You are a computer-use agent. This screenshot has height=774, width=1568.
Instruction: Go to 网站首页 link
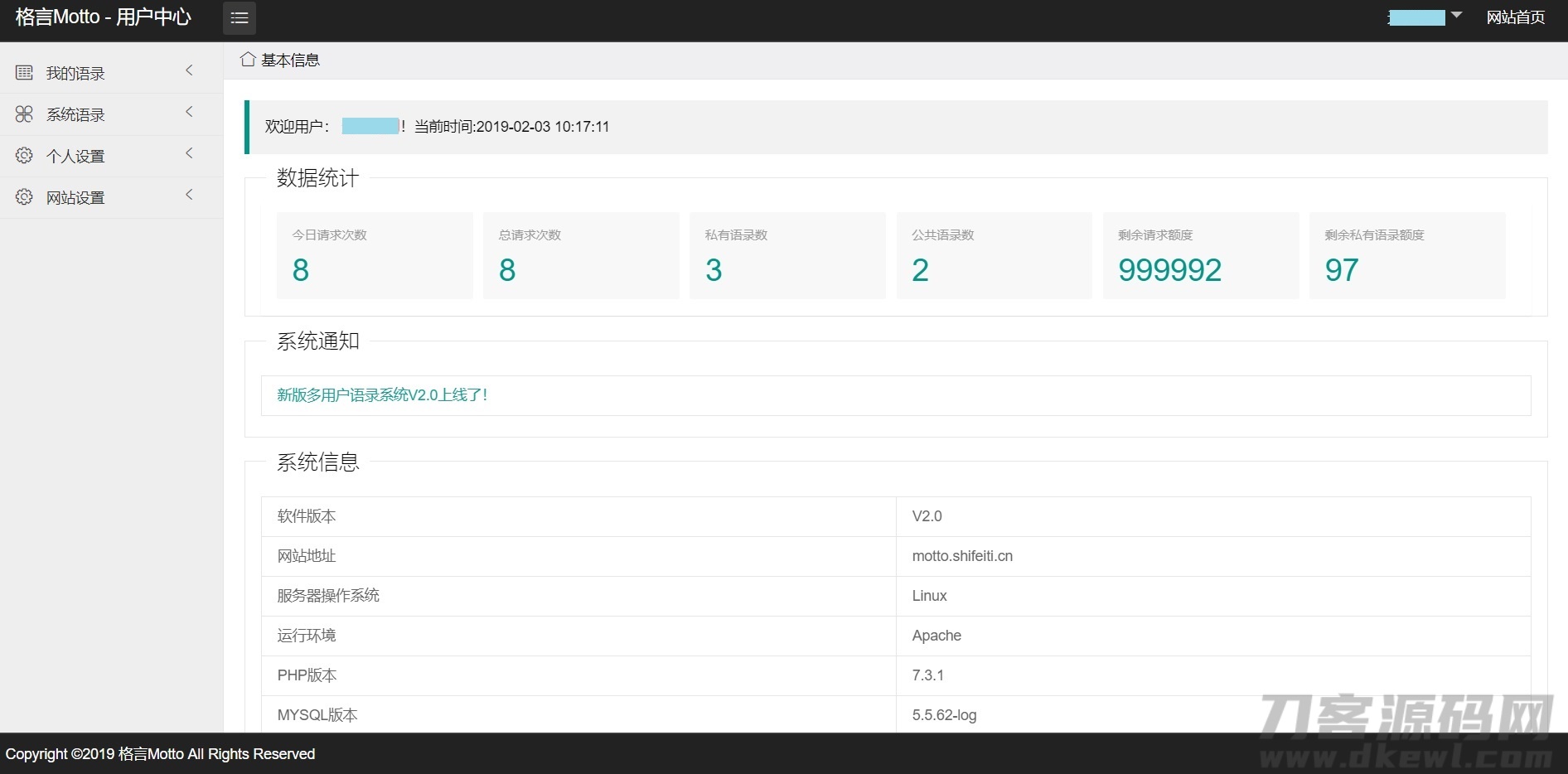pos(1515,17)
